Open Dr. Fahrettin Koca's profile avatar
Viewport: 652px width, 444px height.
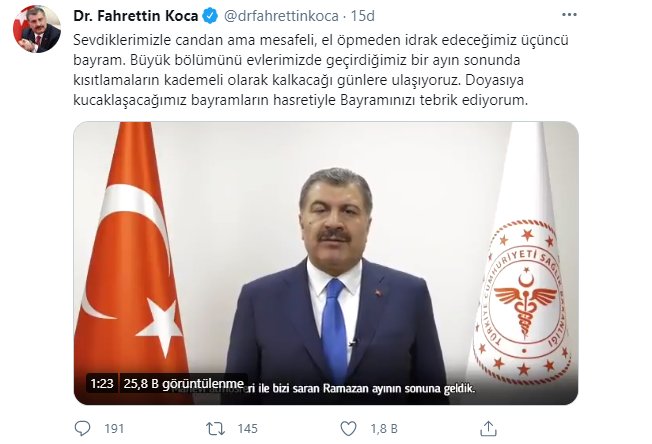tap(37, 29)
